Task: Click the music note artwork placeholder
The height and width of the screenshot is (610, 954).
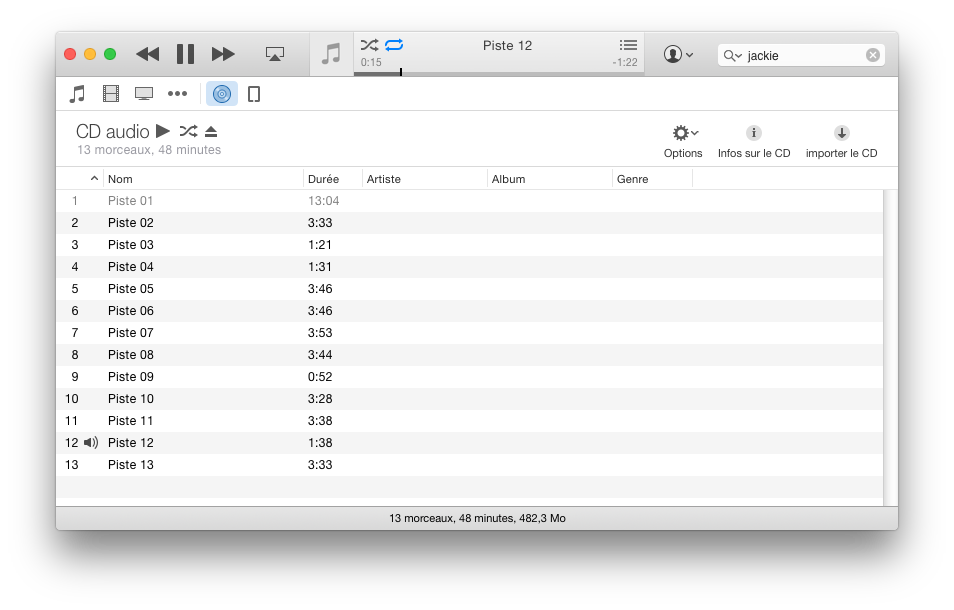Action: [332, 54]
